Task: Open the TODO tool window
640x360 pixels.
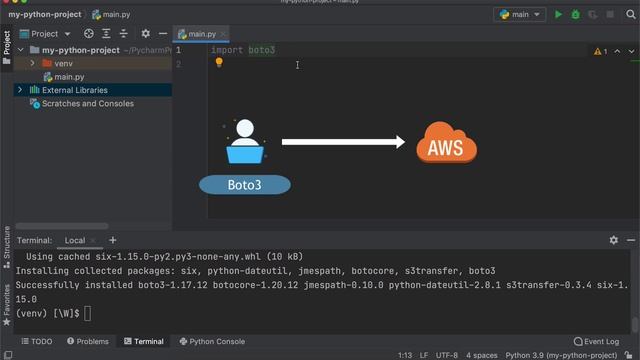Action: click(37, 341)
